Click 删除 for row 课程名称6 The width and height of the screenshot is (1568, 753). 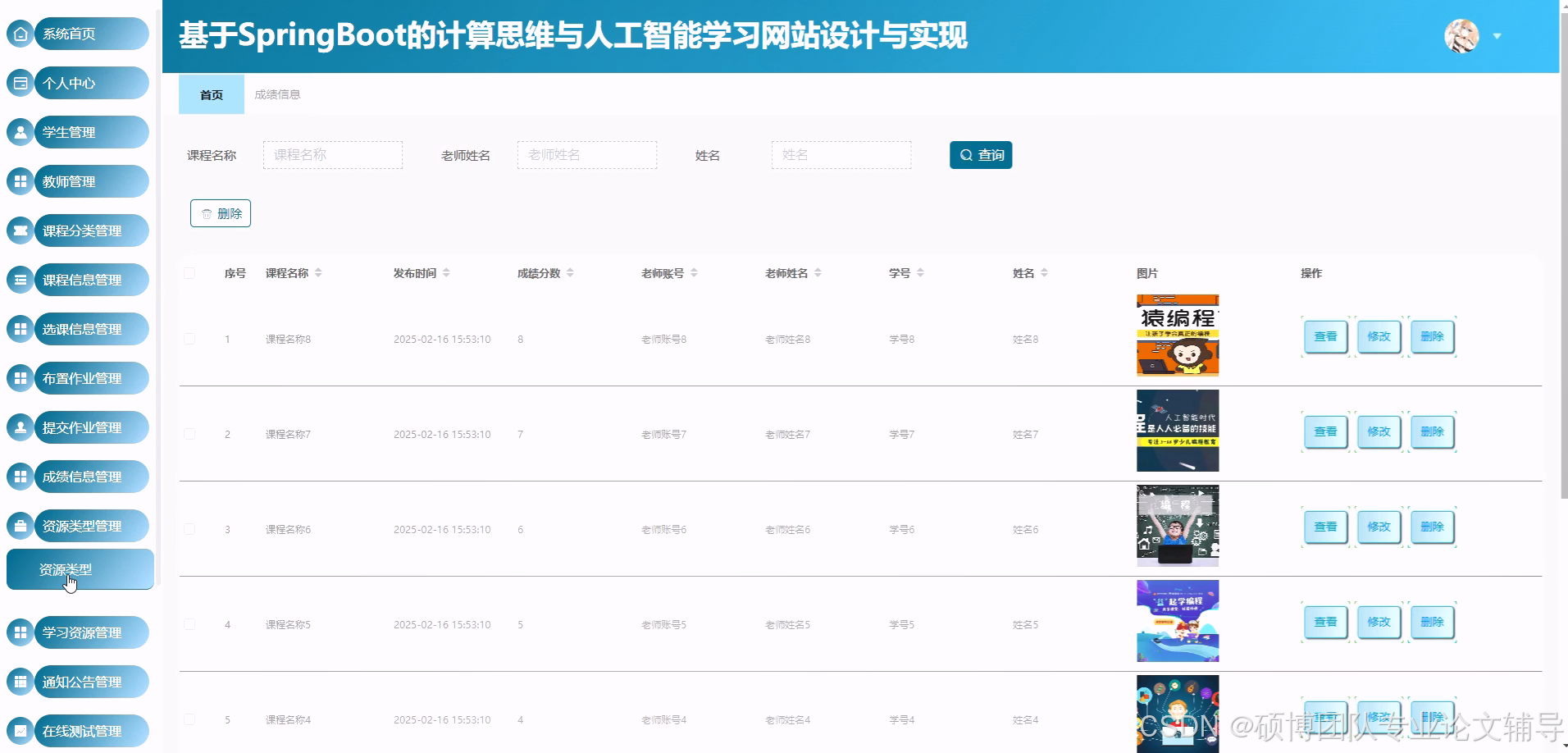click(x=1432, y=527)
